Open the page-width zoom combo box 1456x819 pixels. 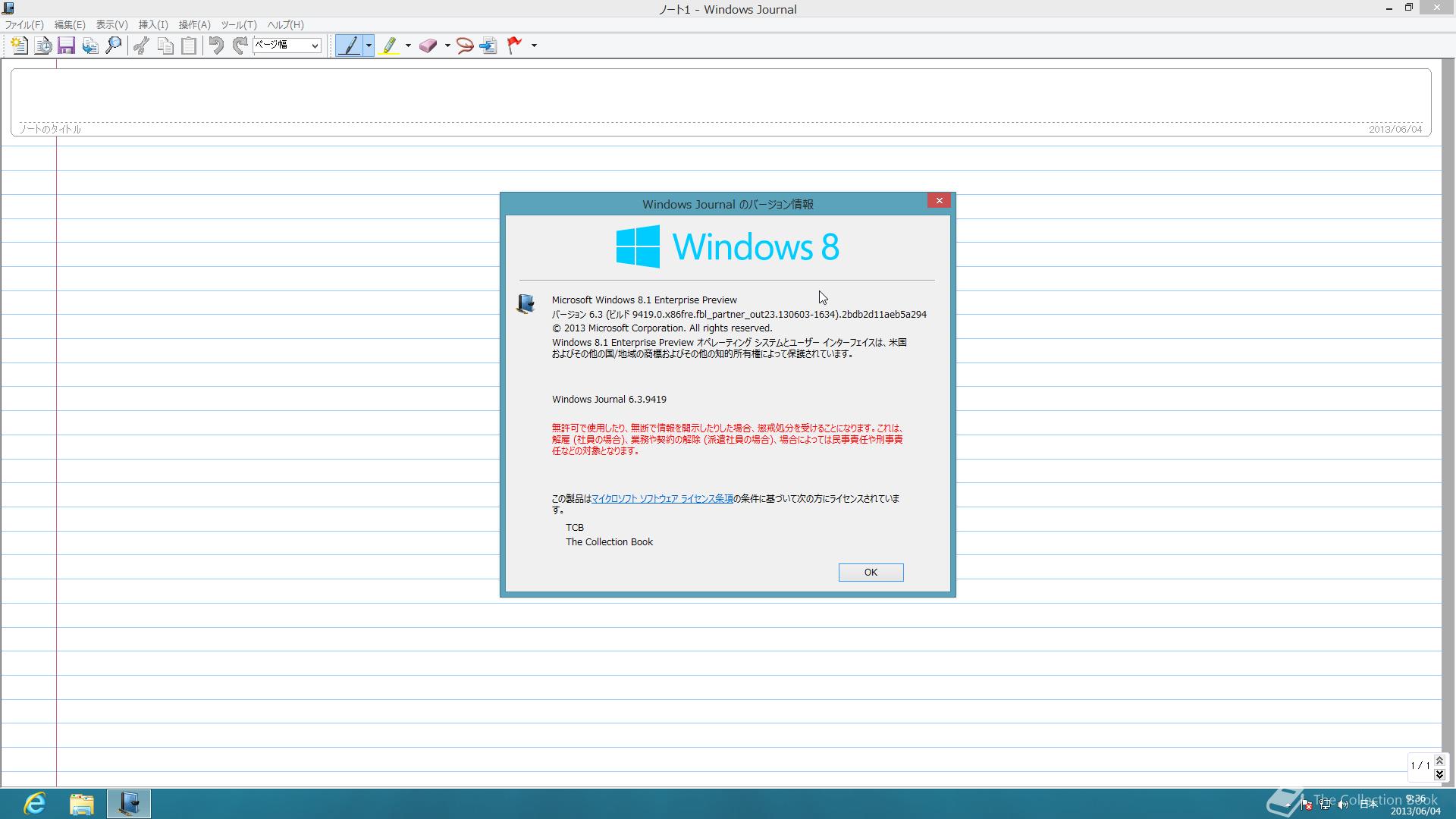point(287,45)
